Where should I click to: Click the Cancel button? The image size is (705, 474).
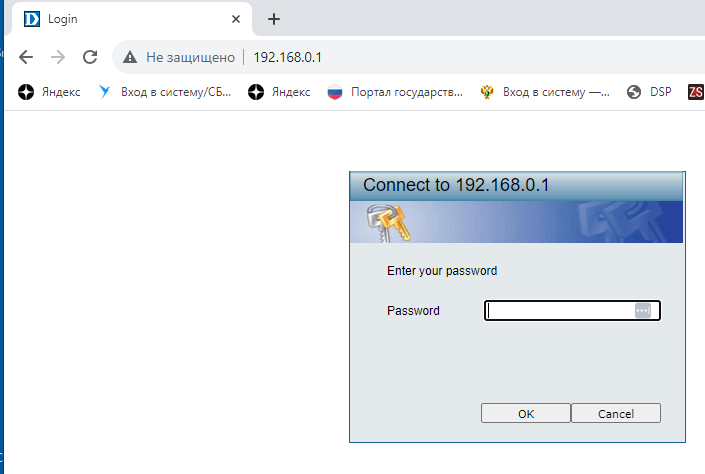coord(616,413)
